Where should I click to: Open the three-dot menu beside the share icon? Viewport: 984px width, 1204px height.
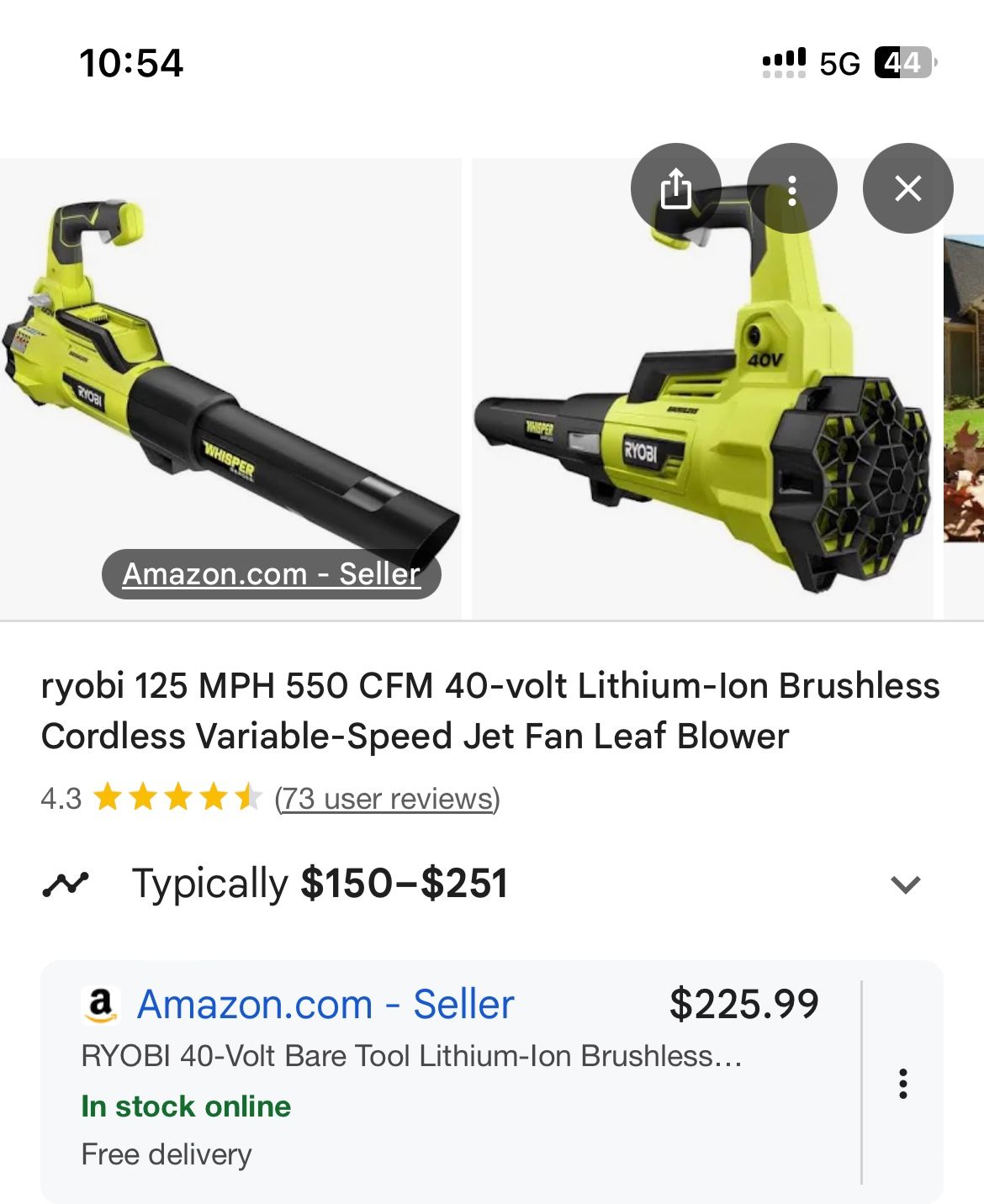point(791,188)
